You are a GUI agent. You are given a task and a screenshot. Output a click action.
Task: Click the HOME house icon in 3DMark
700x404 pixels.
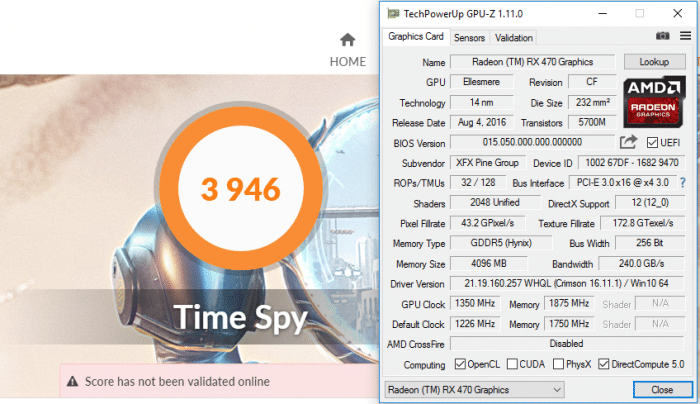point(347,40)
